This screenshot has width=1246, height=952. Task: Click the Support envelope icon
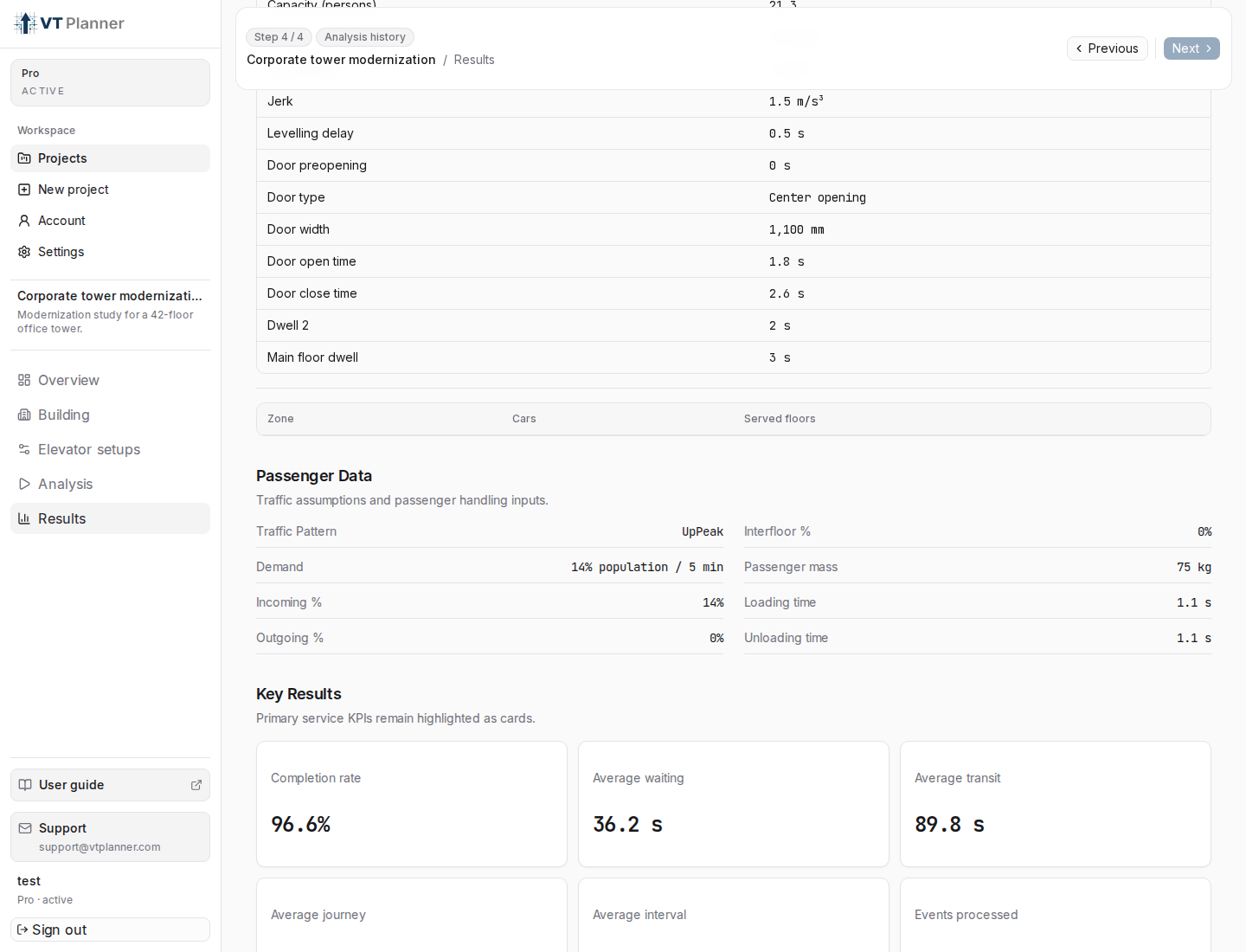click(25, 828)
